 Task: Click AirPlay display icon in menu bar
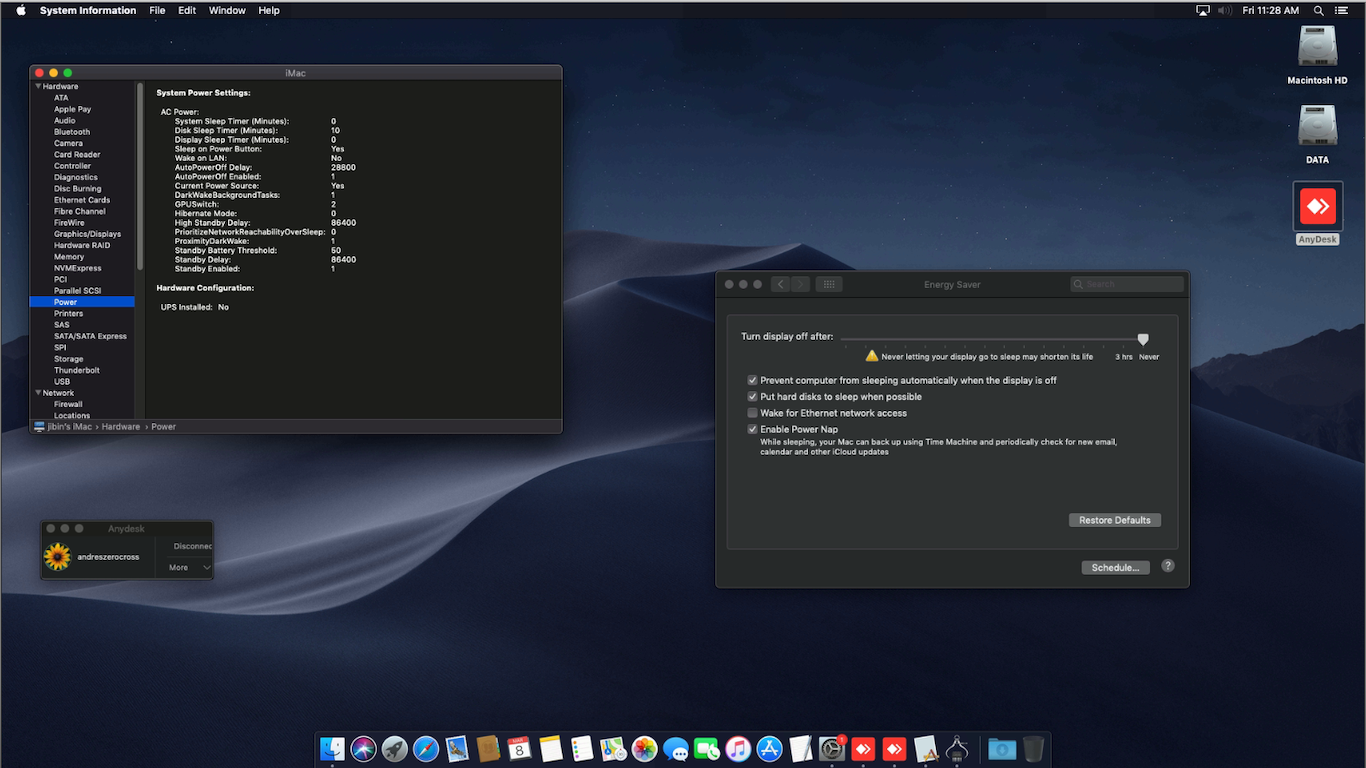1203,10
